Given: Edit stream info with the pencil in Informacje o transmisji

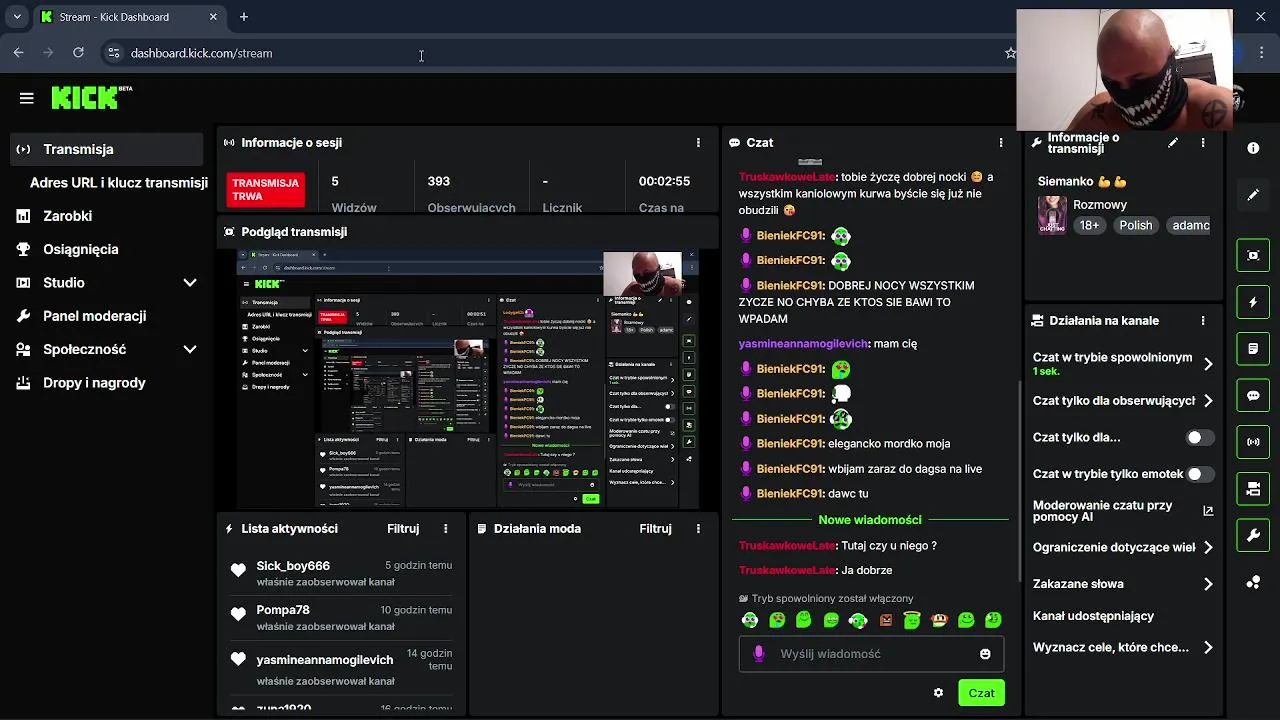Looking at the screenshot, I should pyautogui.click(x=1173, y=143).
